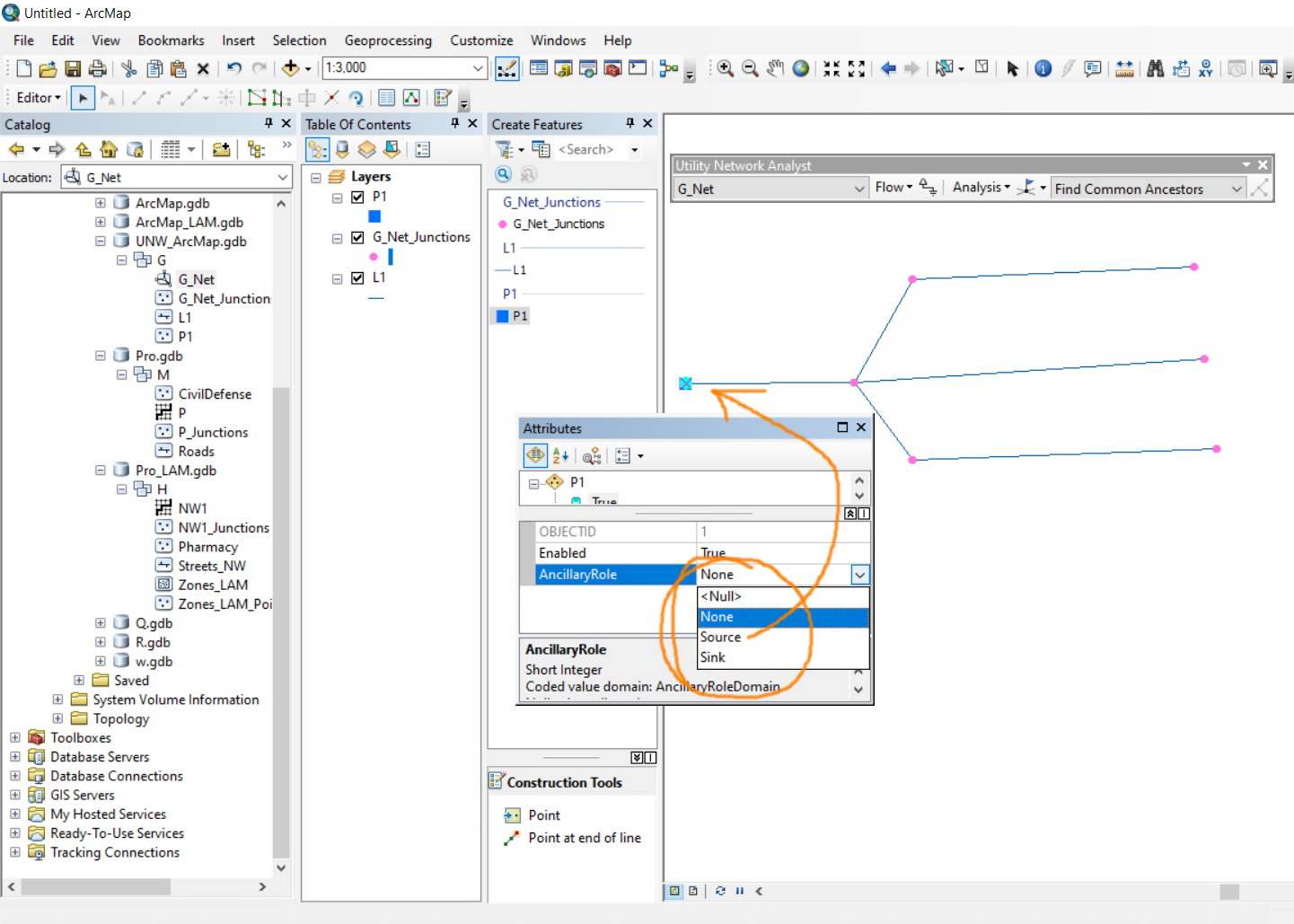This screenshot has width=1294, height=924.
Task: Open the map scale dropdown
Action: tap(478, 68)
